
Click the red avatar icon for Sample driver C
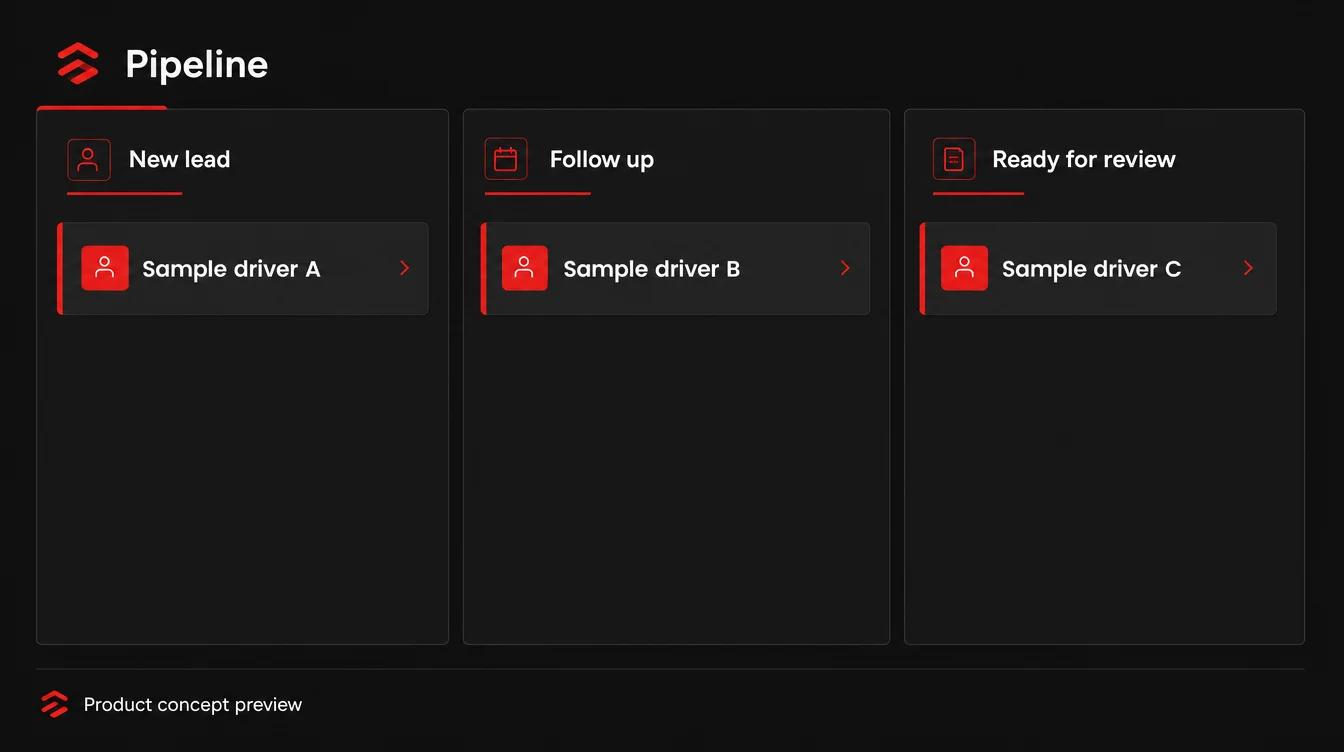tap(964, 268)
